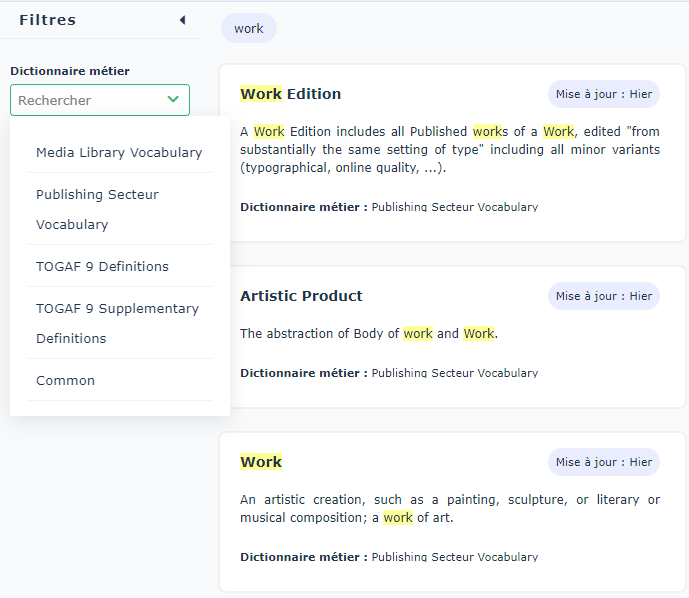Click update badge on Artistic Product card

click(603, 296)
